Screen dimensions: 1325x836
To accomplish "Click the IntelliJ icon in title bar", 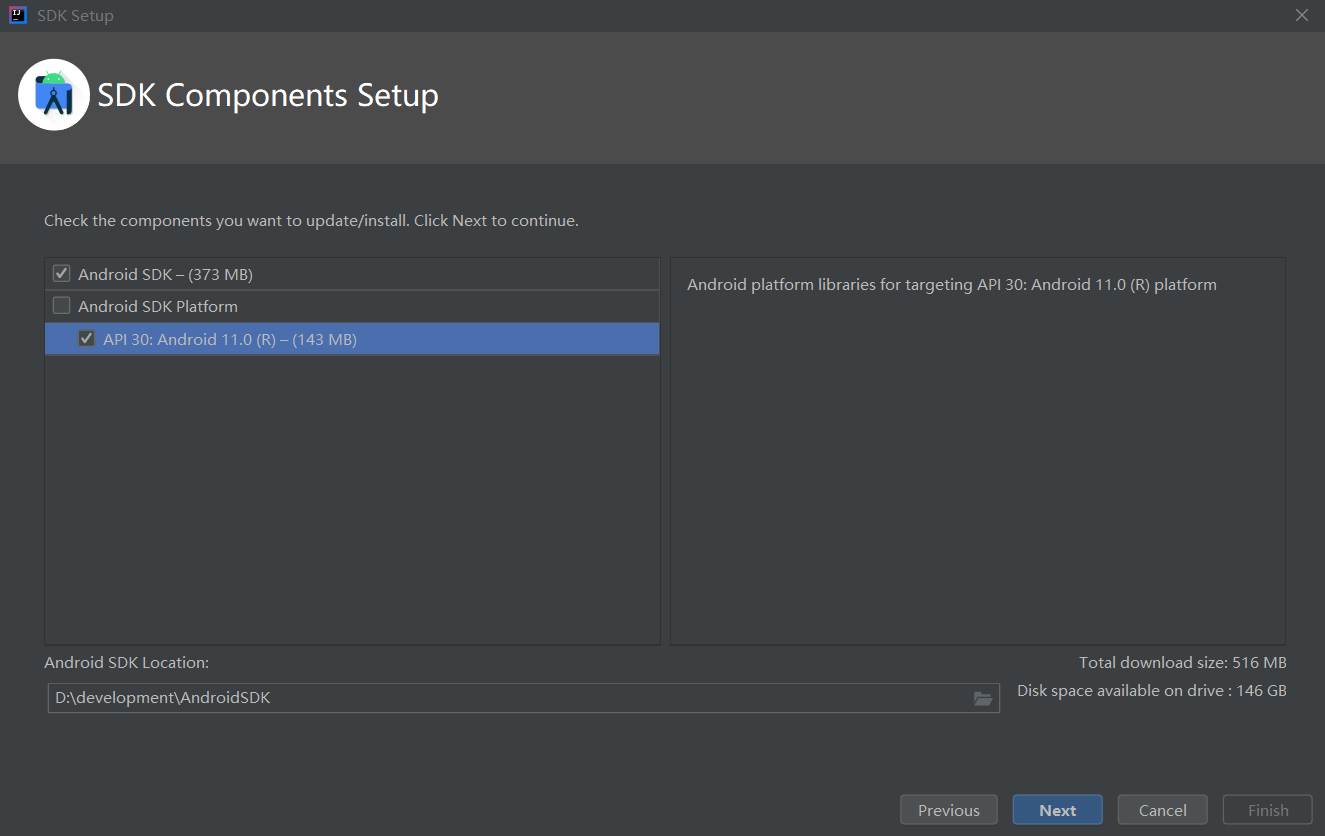I will tap(17, 15).
